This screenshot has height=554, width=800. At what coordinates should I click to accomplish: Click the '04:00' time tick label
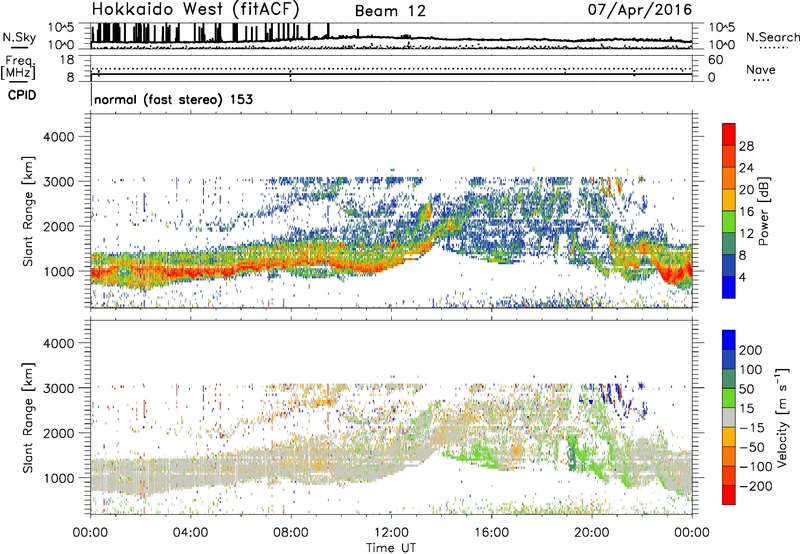tap(190, 533)
